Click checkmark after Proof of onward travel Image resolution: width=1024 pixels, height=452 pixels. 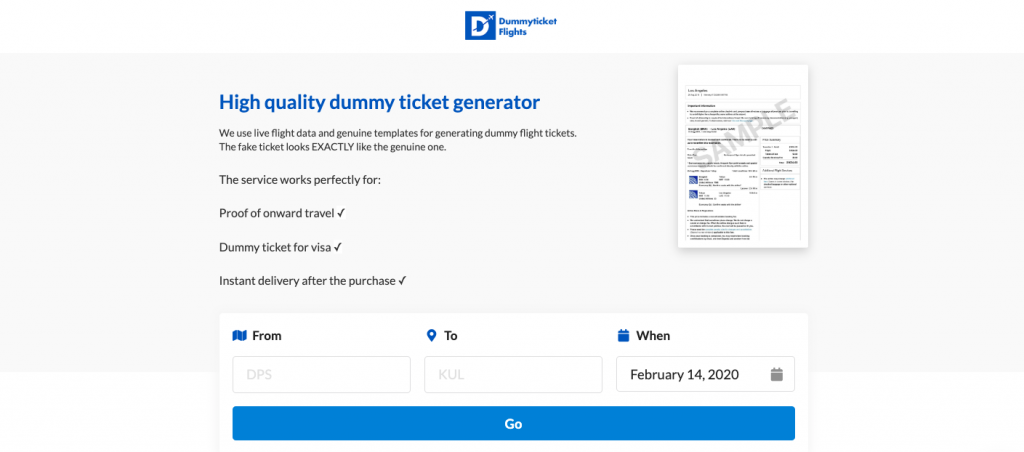pos(341,214)
